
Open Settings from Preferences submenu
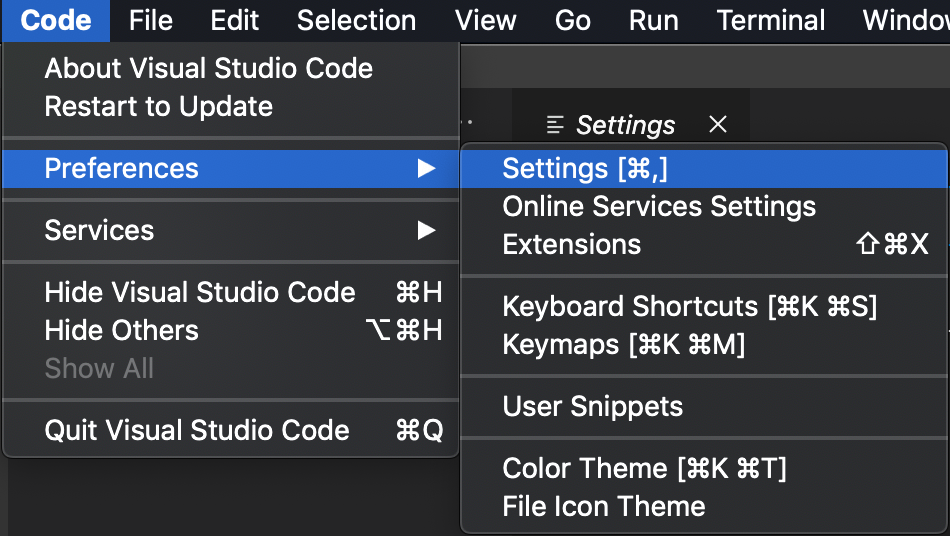pos(703,168)
